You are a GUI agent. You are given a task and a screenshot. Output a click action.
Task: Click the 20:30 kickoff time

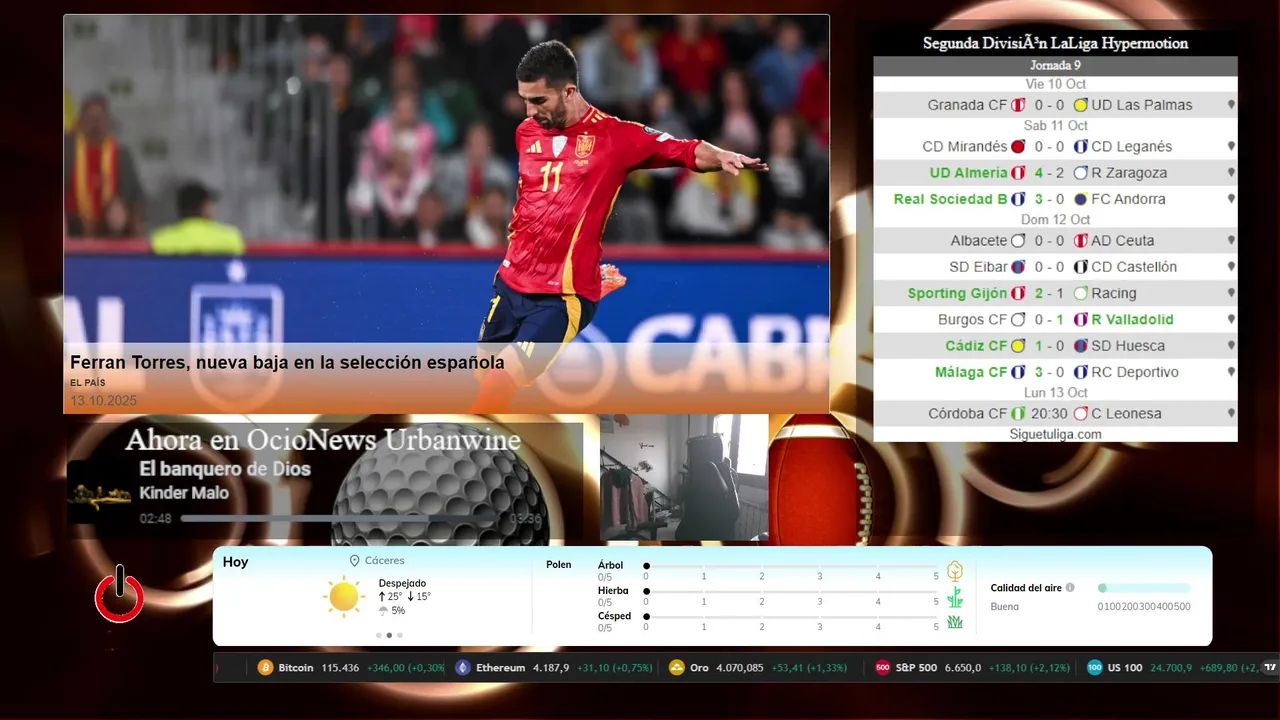coord(1050,414)
